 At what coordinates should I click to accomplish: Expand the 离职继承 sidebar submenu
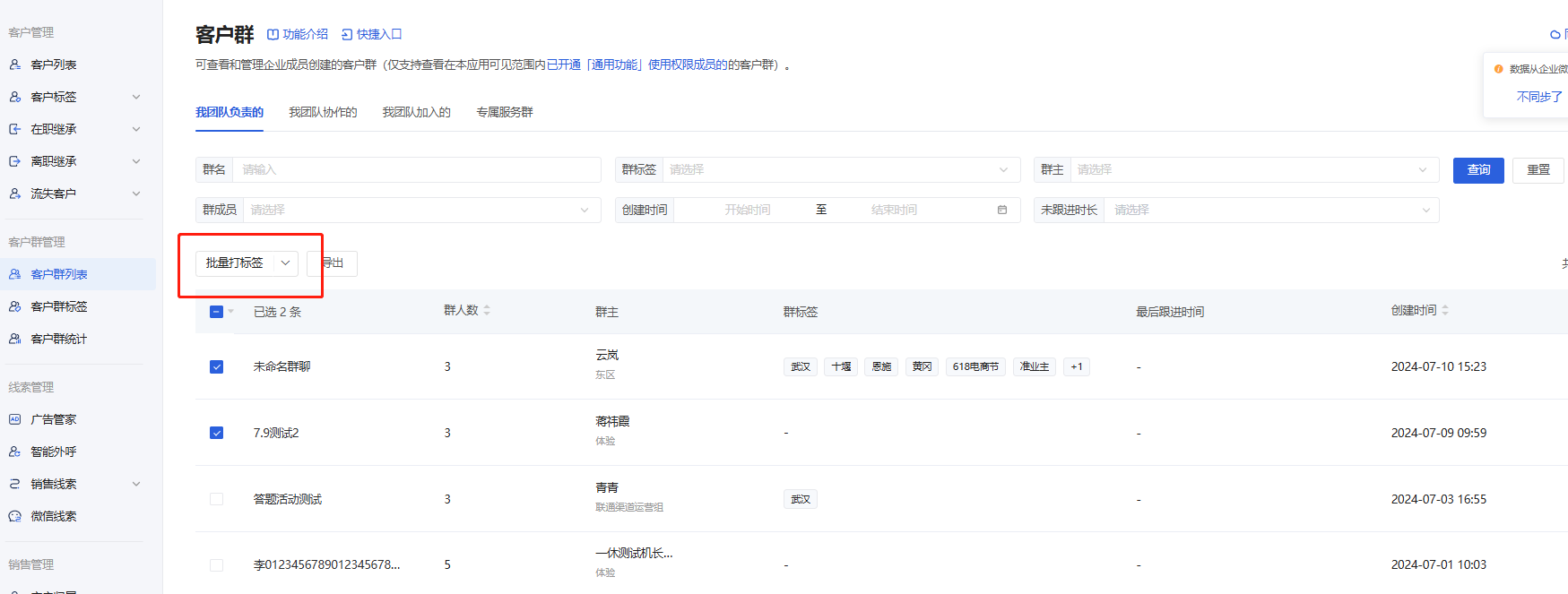pyautogui.click(x=136, y=161)
